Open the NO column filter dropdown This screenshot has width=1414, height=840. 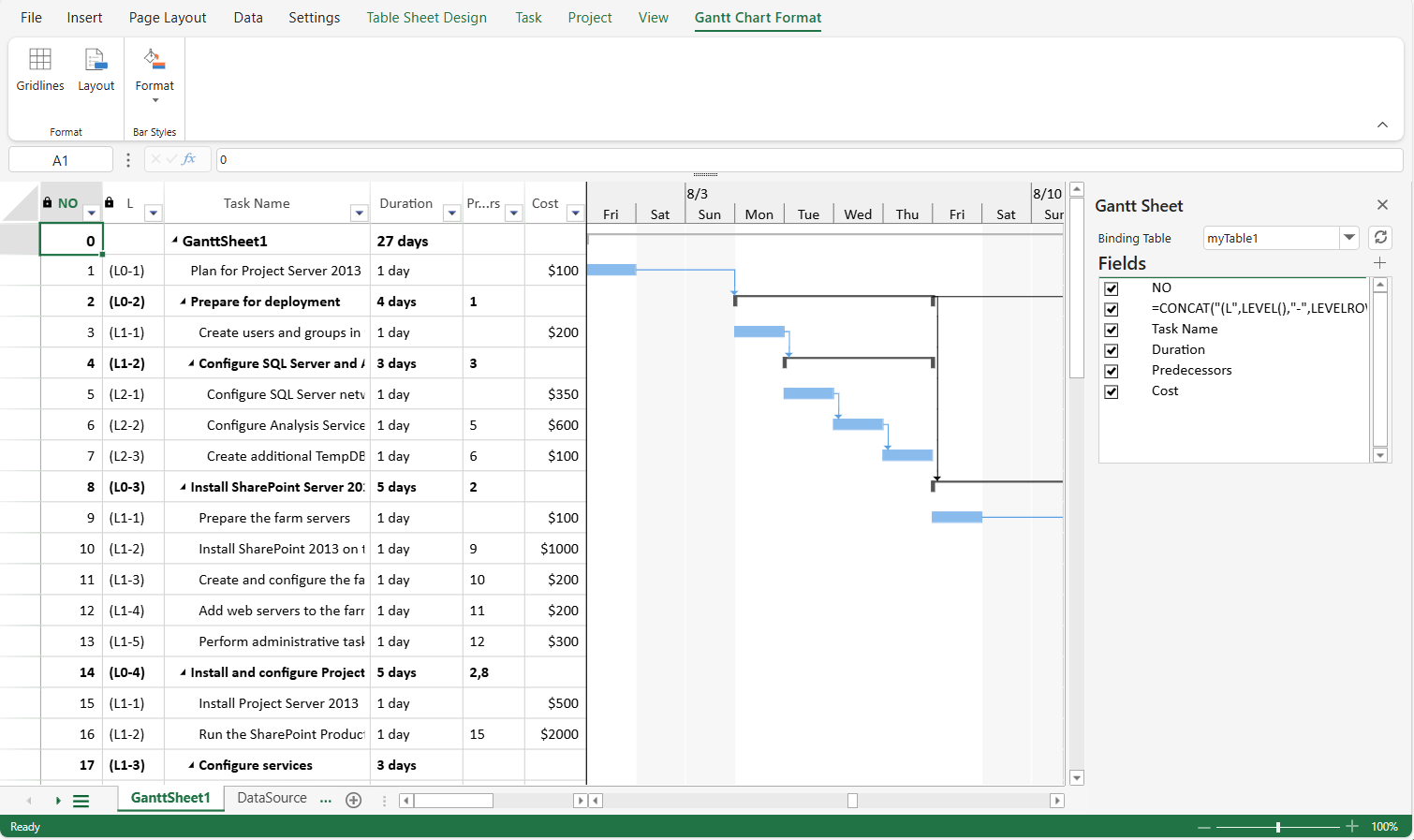pyautogui.click(x=92, y=213)
